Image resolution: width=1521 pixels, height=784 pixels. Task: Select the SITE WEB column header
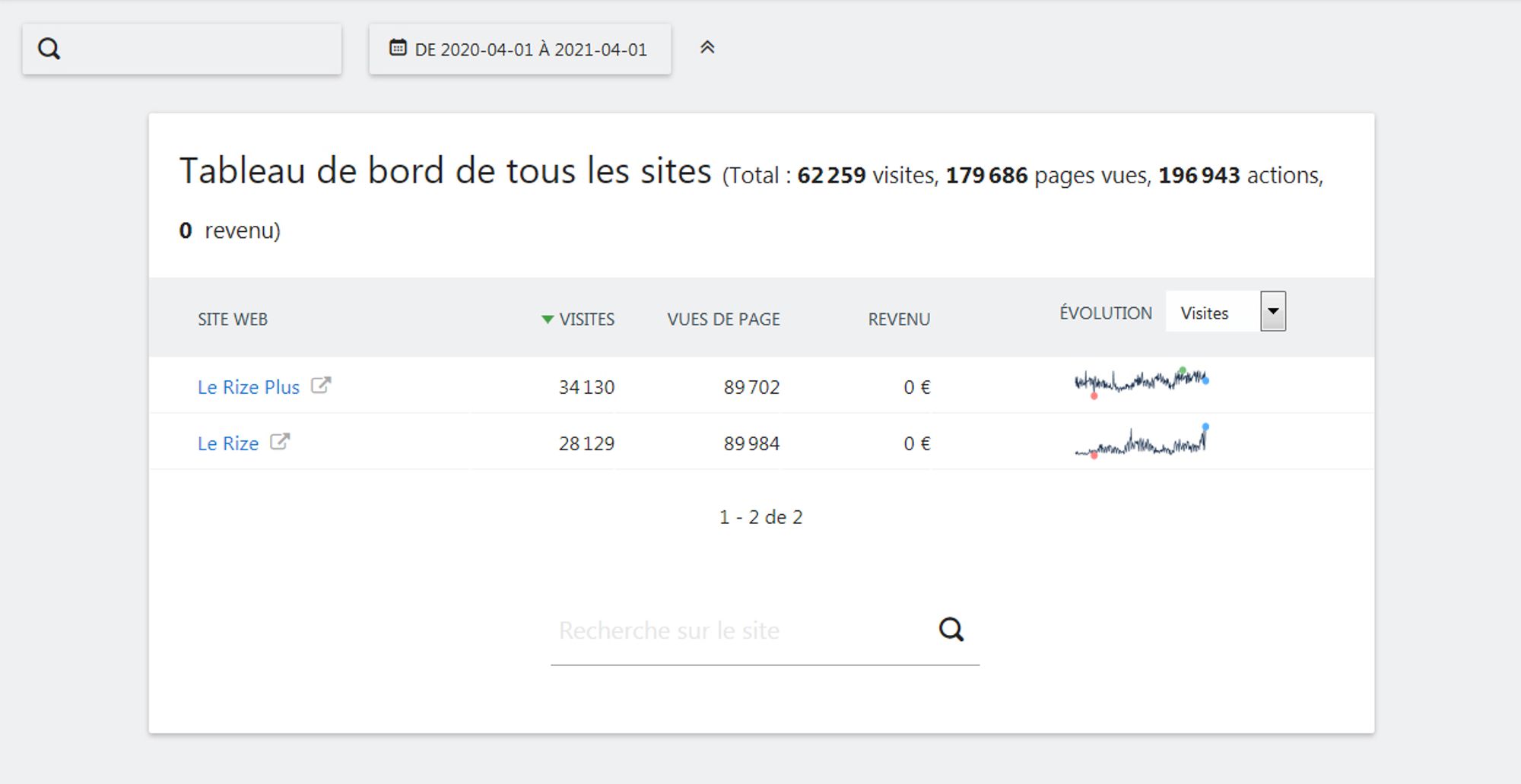[231, 319]
